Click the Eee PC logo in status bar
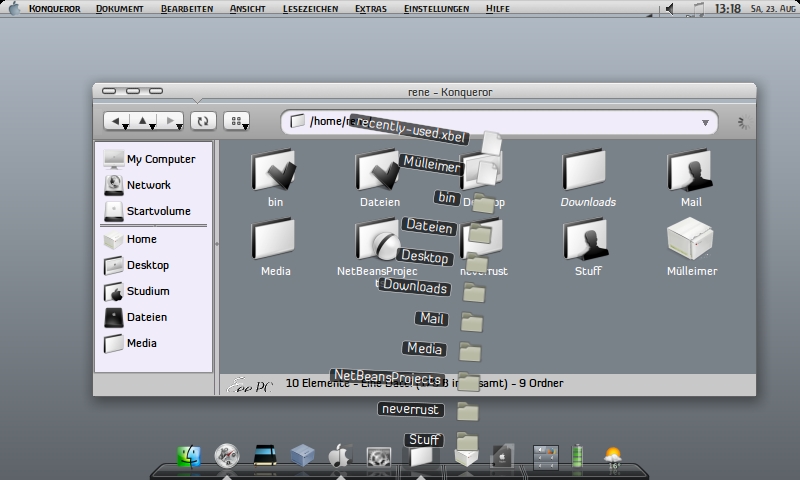The image size is (800, 480). [x=250, y=385]
